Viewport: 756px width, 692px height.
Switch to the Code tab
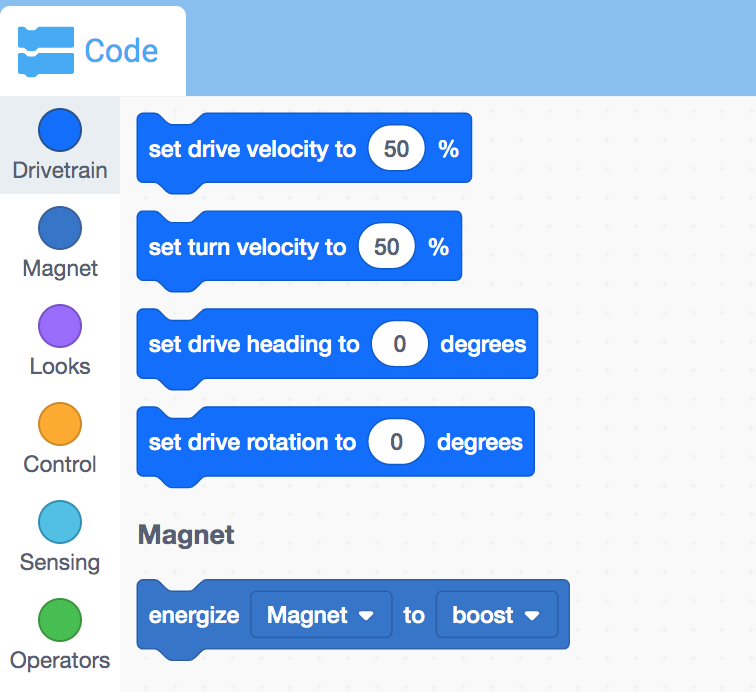pos(93,51)
